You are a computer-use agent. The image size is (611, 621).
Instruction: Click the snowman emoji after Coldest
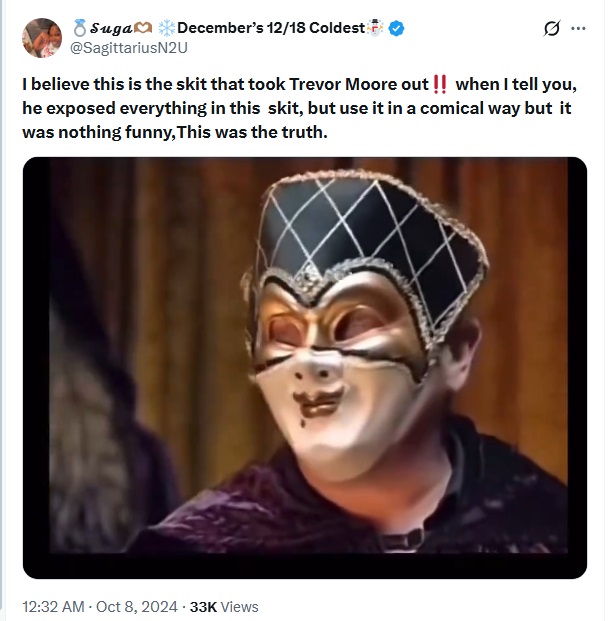pos(377,28)
